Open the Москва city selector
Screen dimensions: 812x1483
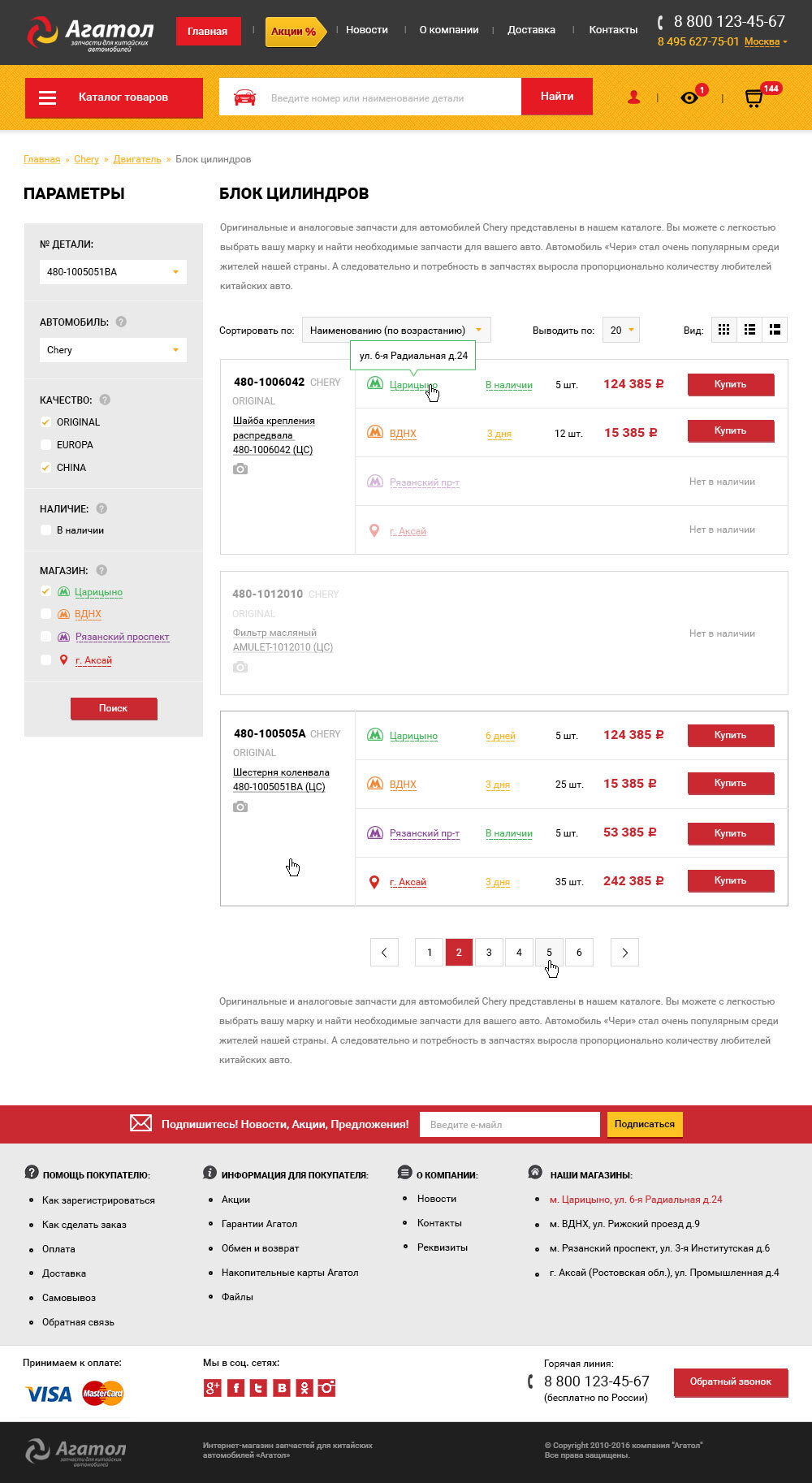pyautogui.click(x=766, y=41)
